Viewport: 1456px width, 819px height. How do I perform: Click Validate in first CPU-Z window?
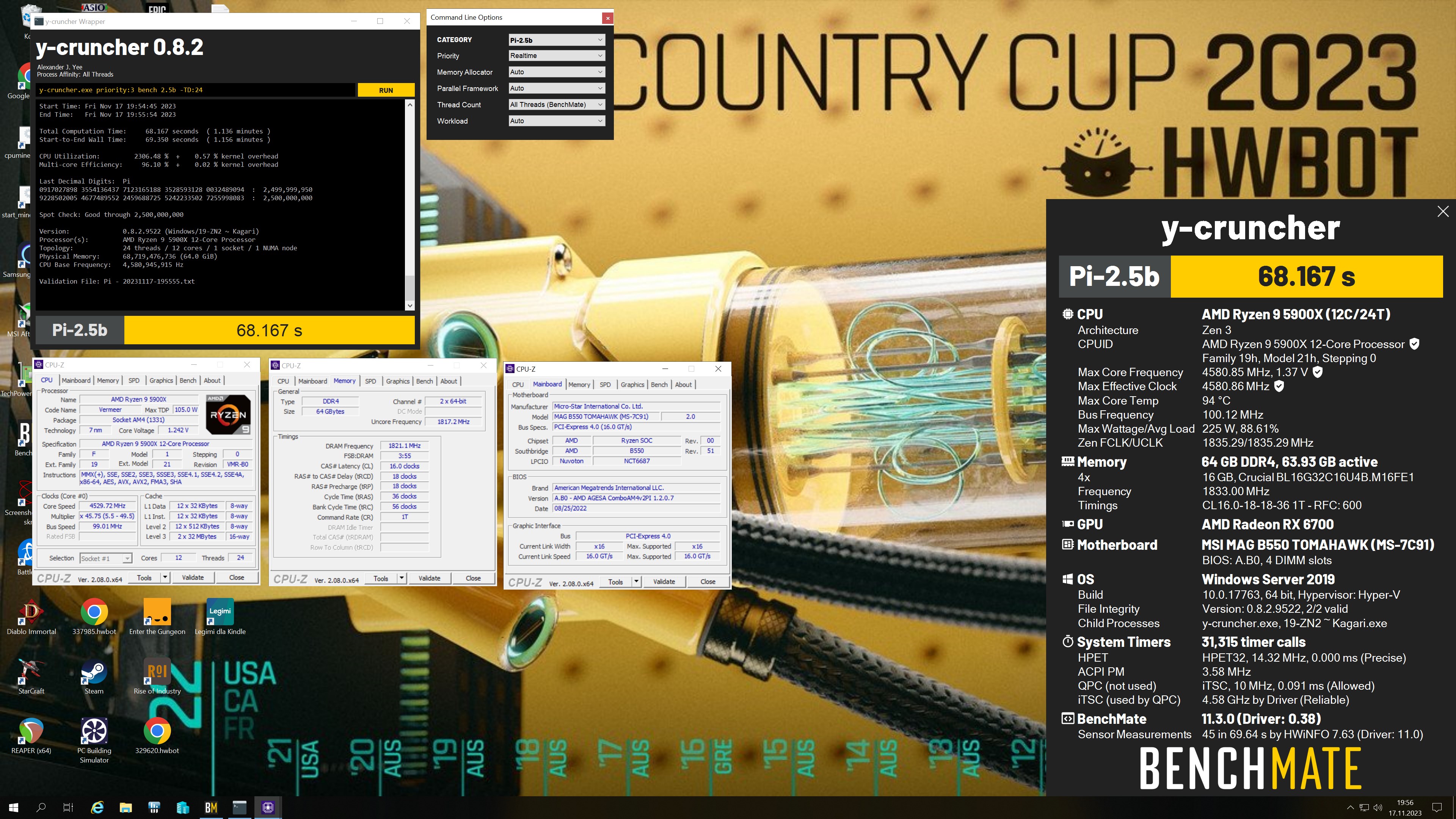(193, 577)
